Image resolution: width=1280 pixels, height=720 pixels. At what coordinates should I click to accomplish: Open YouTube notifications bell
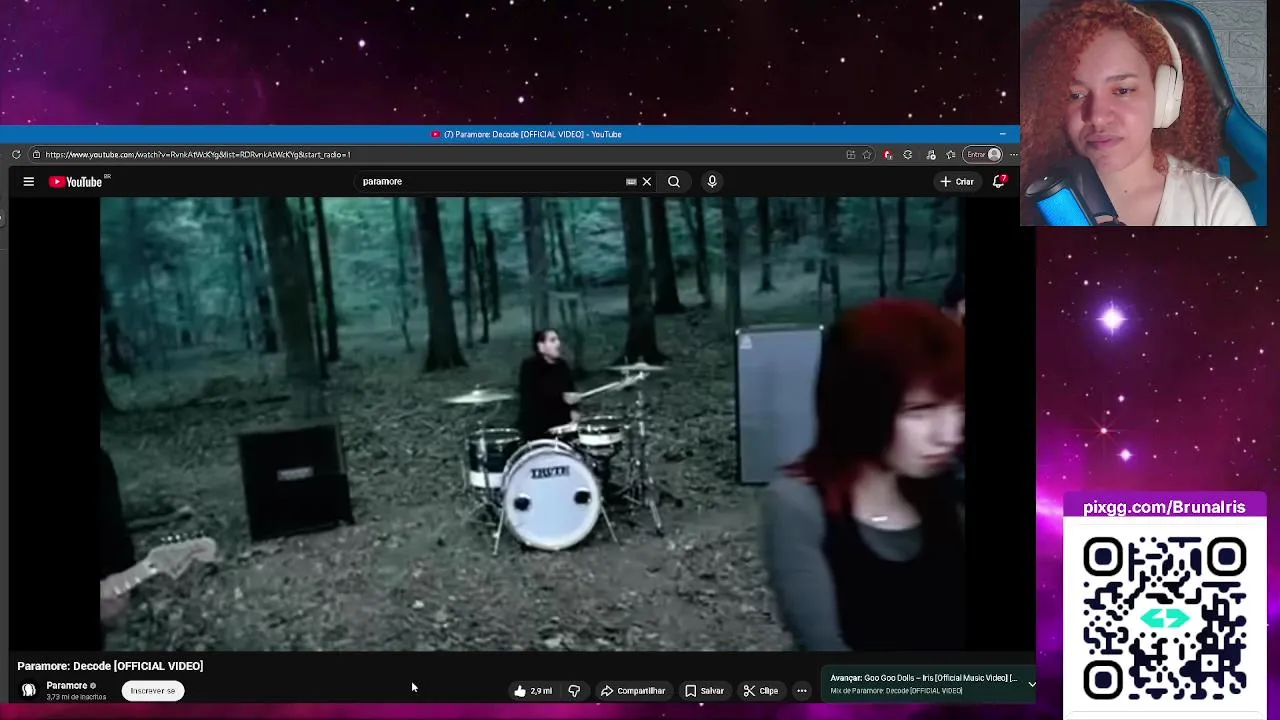[998, 181]
